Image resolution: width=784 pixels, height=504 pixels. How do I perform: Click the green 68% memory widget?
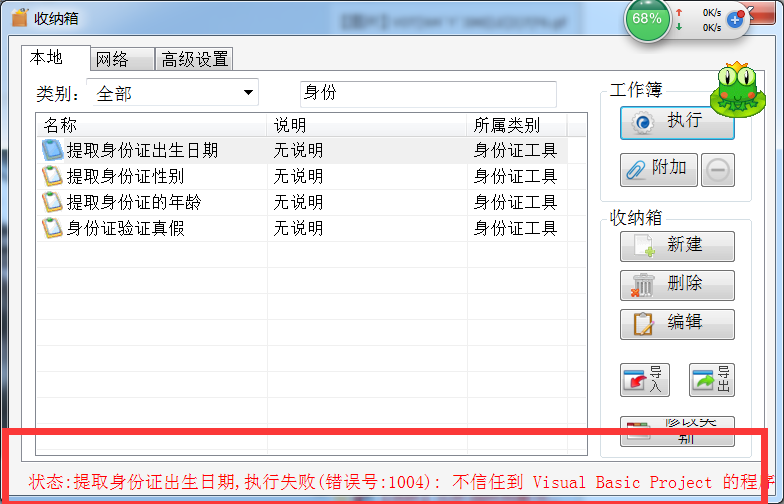[x=648, y=18]
